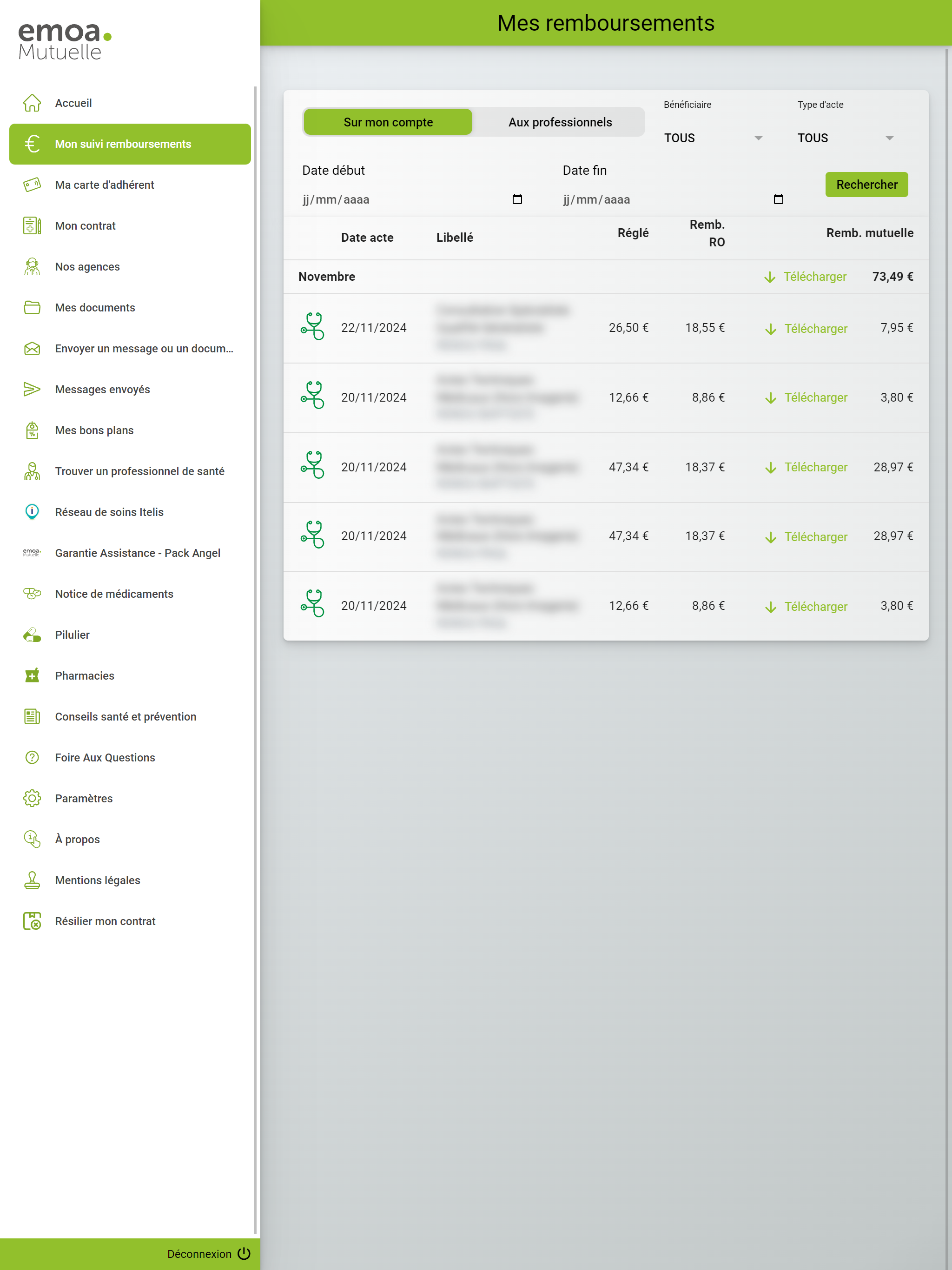The image size is (952, 1270).
Task: Open the Type d'acte dropdown
Action: (x=846, y=138)
